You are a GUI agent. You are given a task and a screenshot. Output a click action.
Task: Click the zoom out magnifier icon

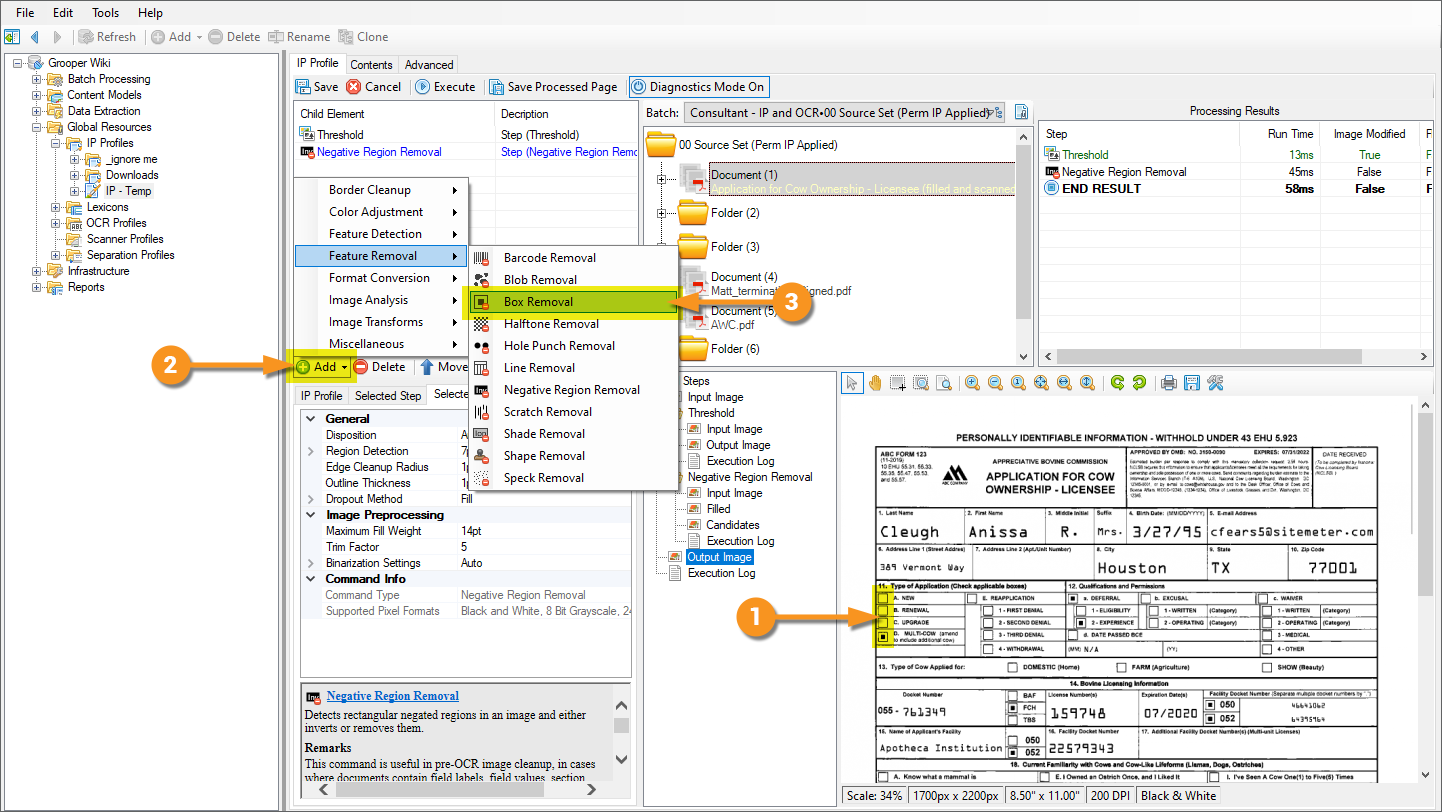point(995,383)
